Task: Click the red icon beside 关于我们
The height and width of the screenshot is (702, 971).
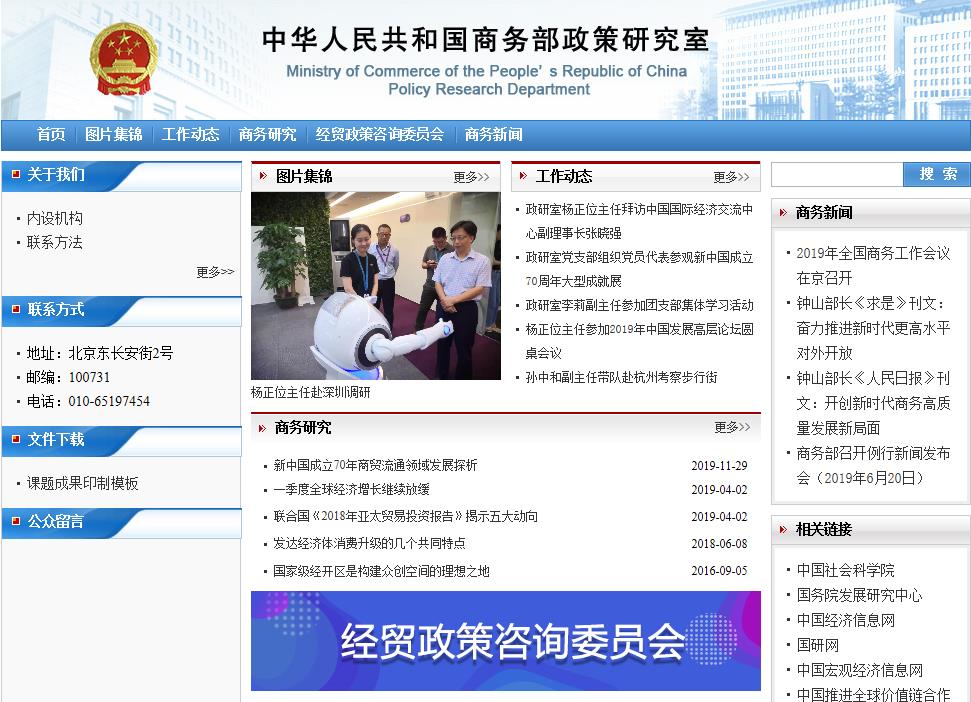Action: (16, 175)
